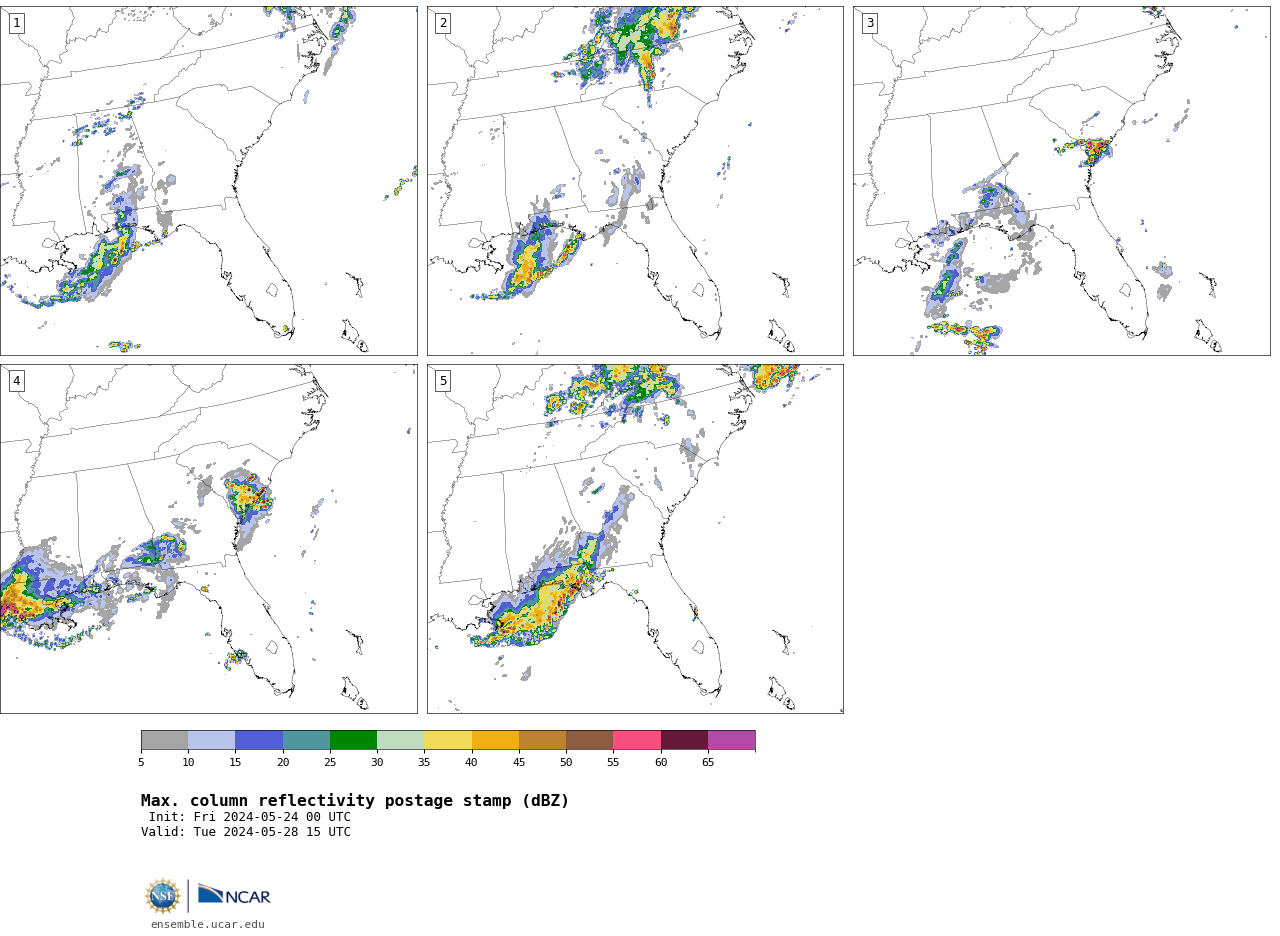Click the yellow 35-40 dBZ swatch
Viewport: 1280px width, 936px height.
pyautogui.click(x=448, y=740)
